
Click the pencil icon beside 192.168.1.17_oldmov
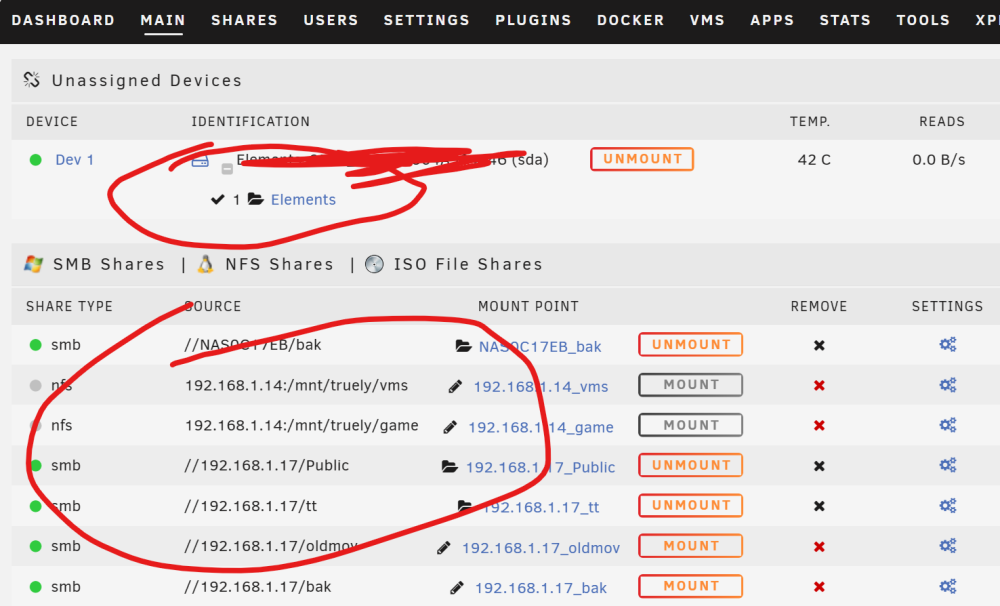tap(444, 547)
